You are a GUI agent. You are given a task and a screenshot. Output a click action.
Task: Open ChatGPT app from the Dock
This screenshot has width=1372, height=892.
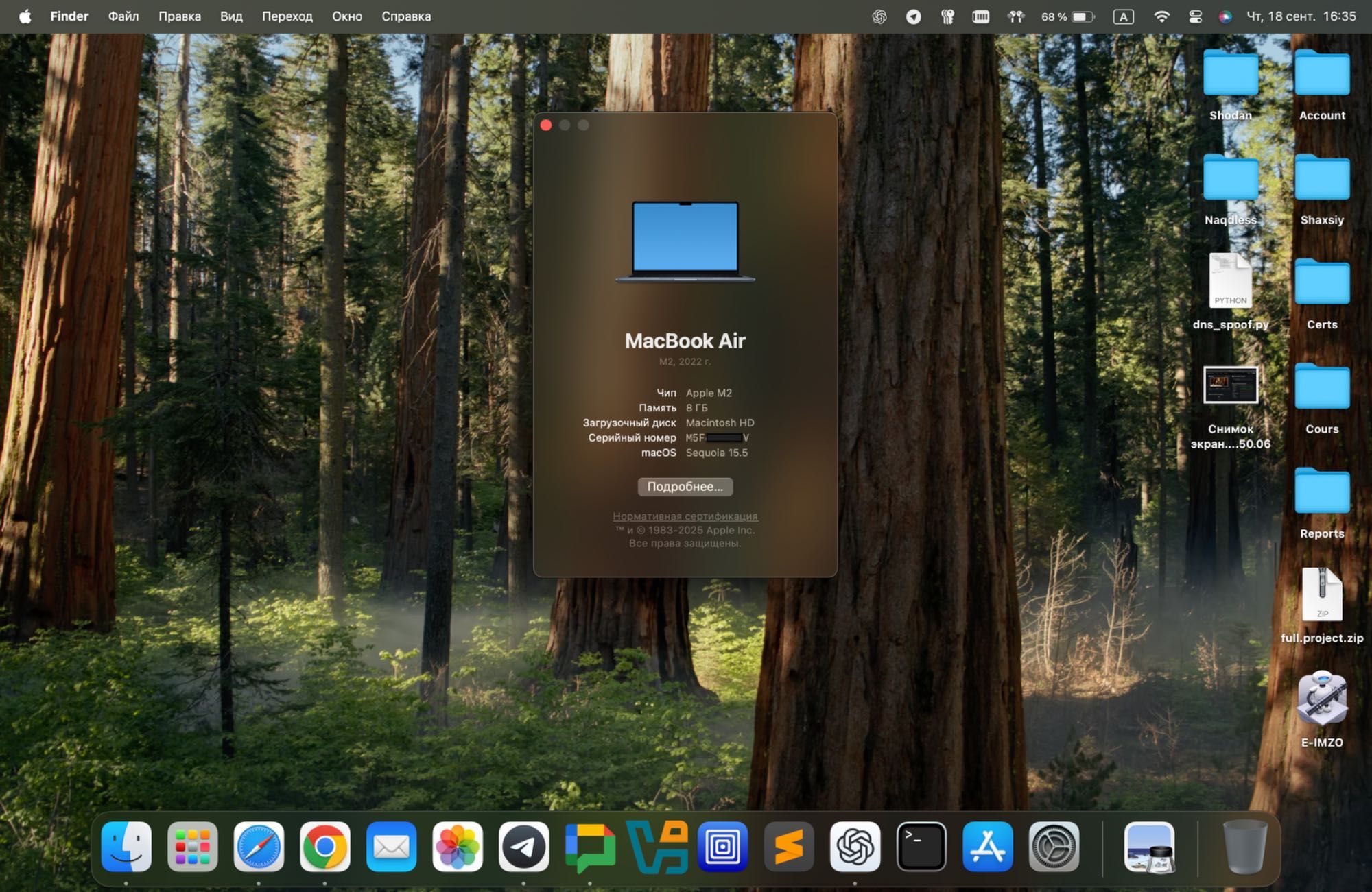pyautogui.click(x=855, y=847)
